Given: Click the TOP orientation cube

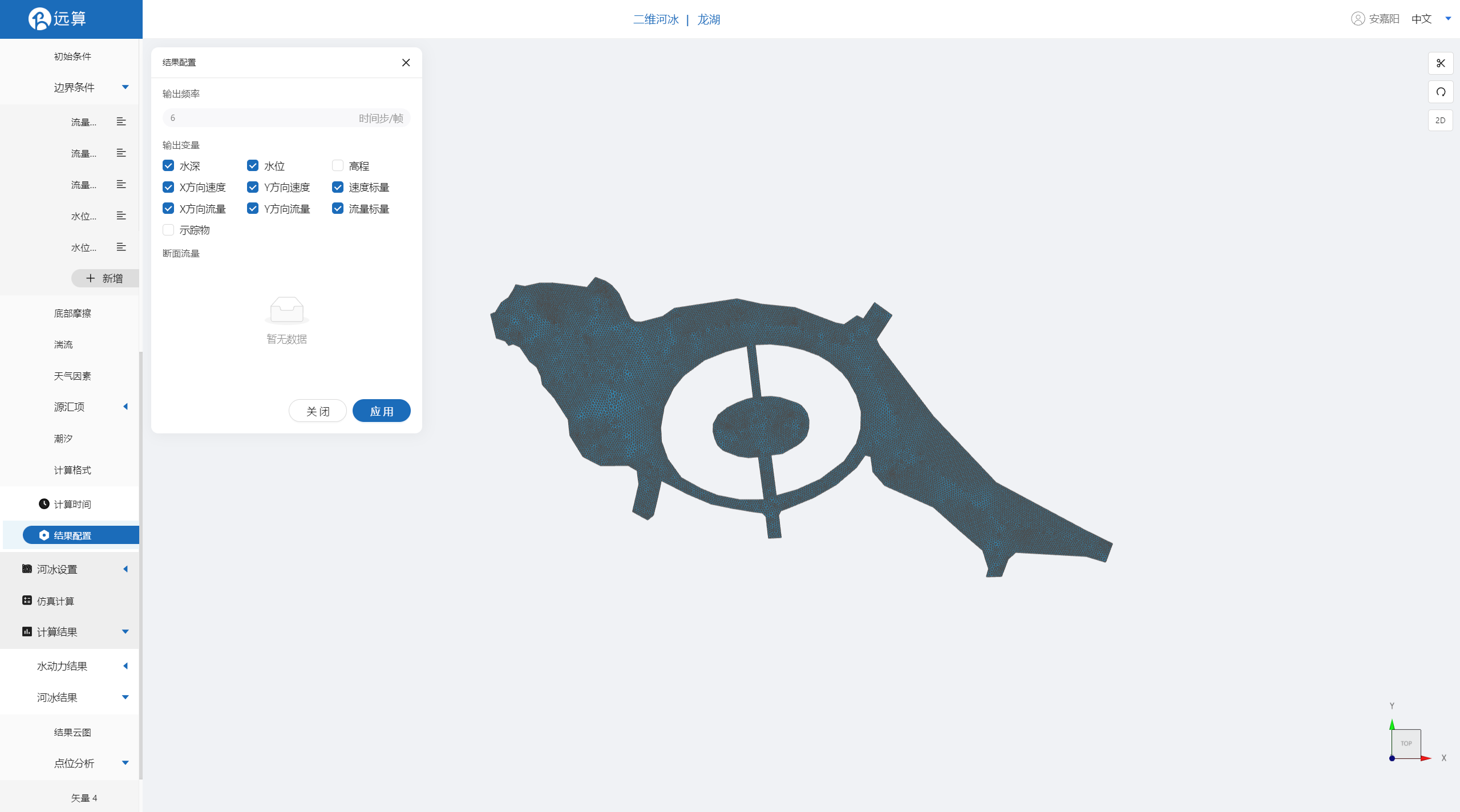Looking at the screenshot, I should pyautogui.click(x=1406, y=743).
